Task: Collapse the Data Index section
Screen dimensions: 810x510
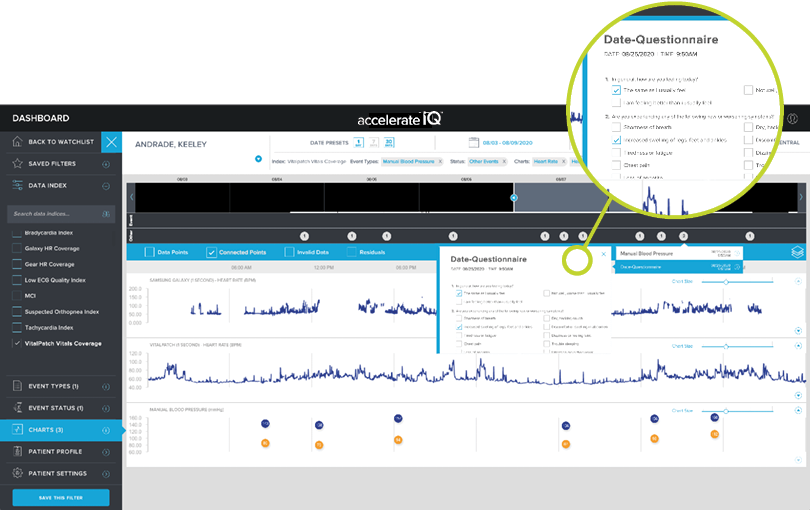Action: pos(106,186)
